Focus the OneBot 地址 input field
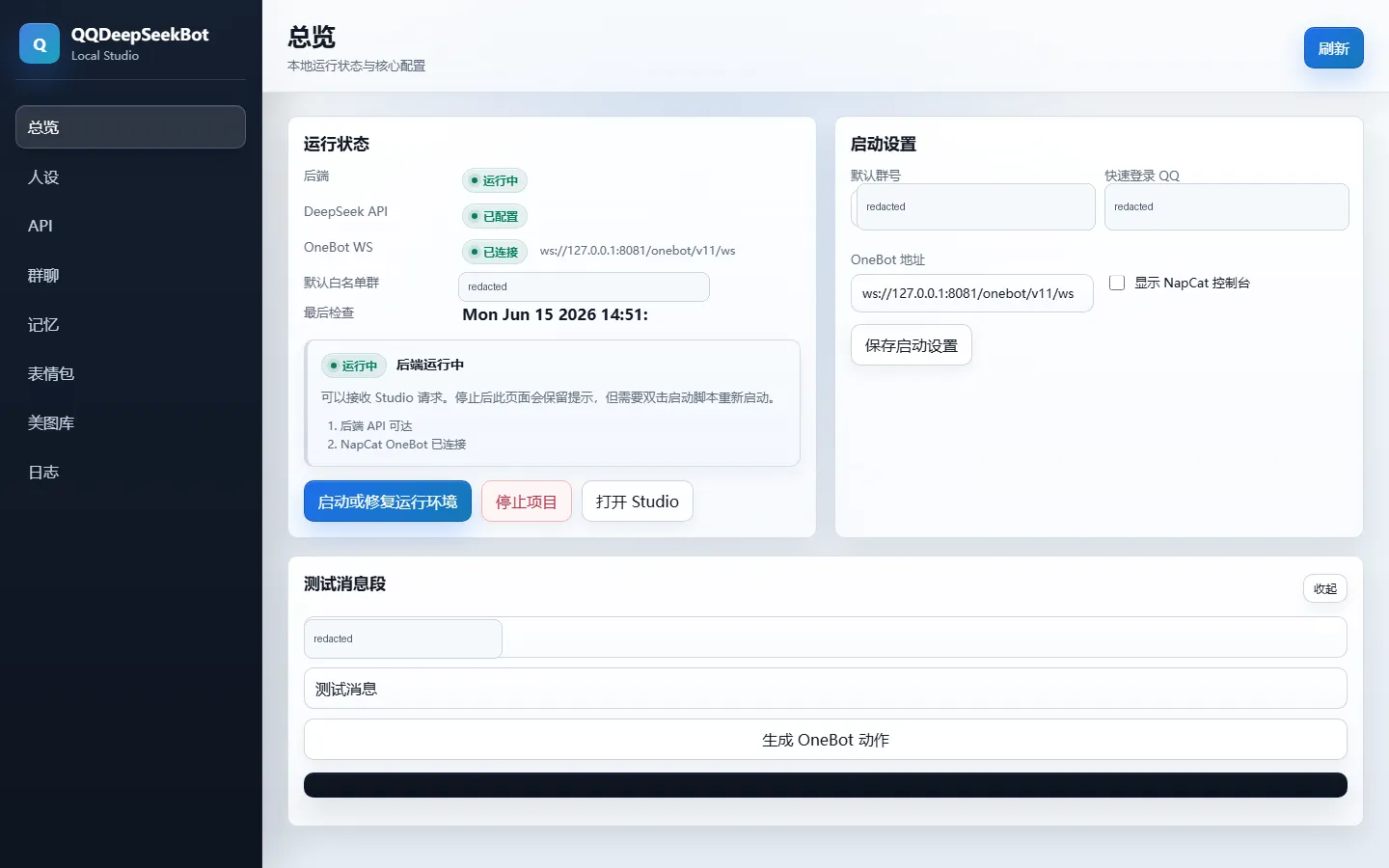This screenshot has height=868, width=1389. pyautogui.click(x=971, y=293)
